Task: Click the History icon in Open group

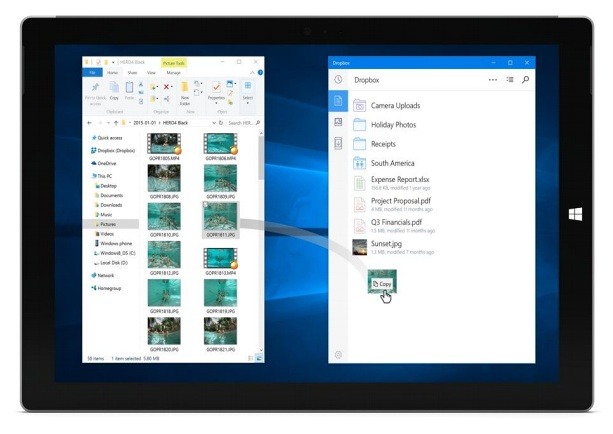Action: point(230,102)
